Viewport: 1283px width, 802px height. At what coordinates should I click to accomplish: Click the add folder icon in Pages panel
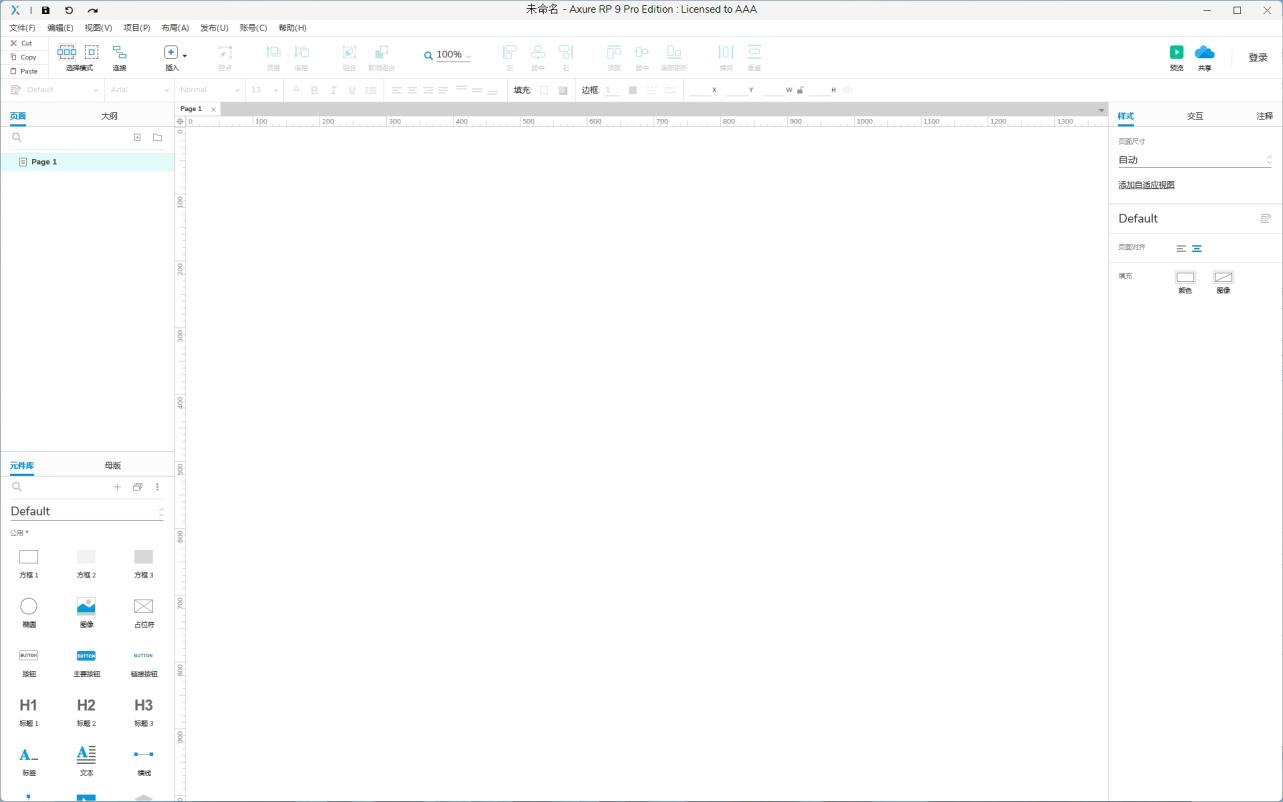(157, 138)
